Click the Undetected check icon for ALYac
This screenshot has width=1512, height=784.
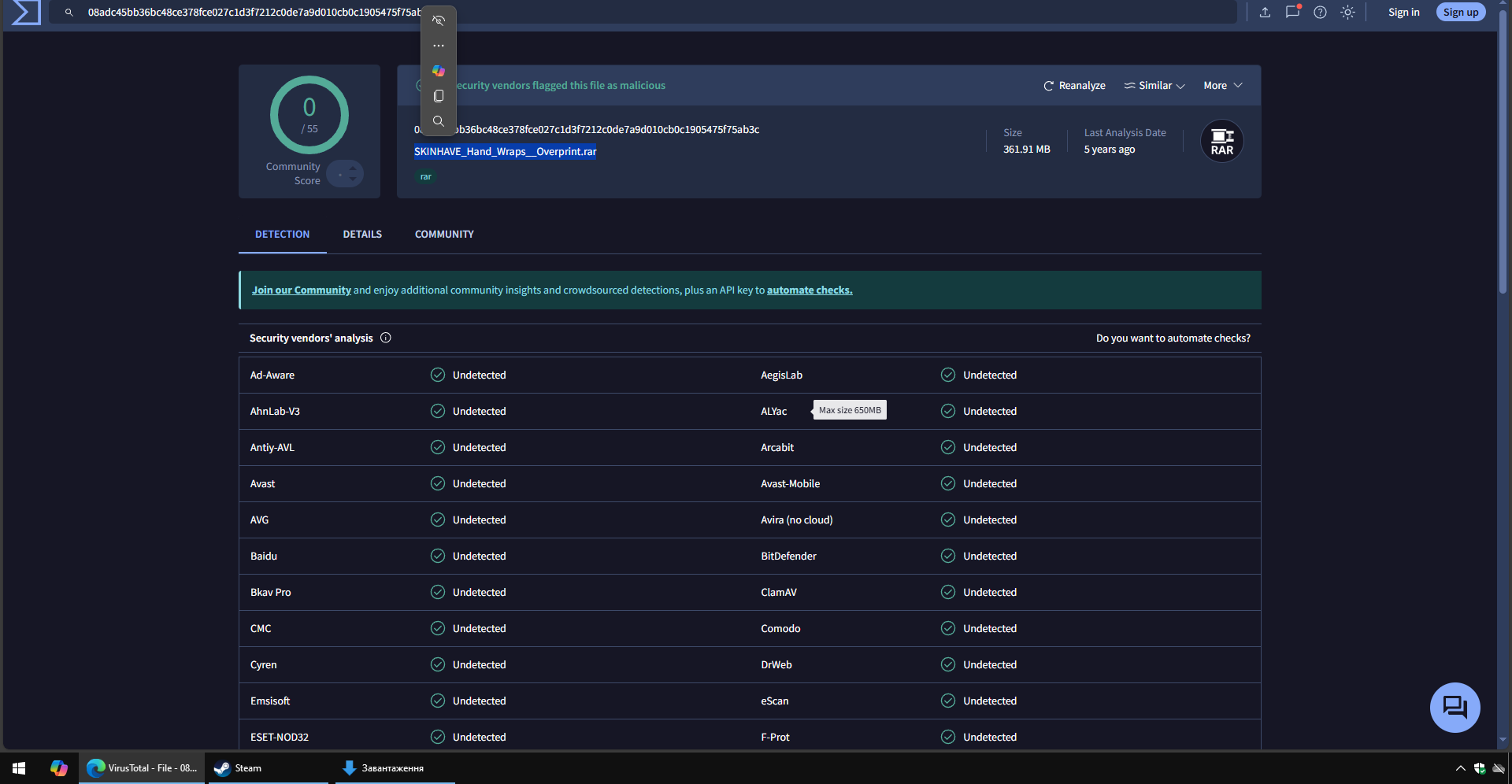pos(948,411)
